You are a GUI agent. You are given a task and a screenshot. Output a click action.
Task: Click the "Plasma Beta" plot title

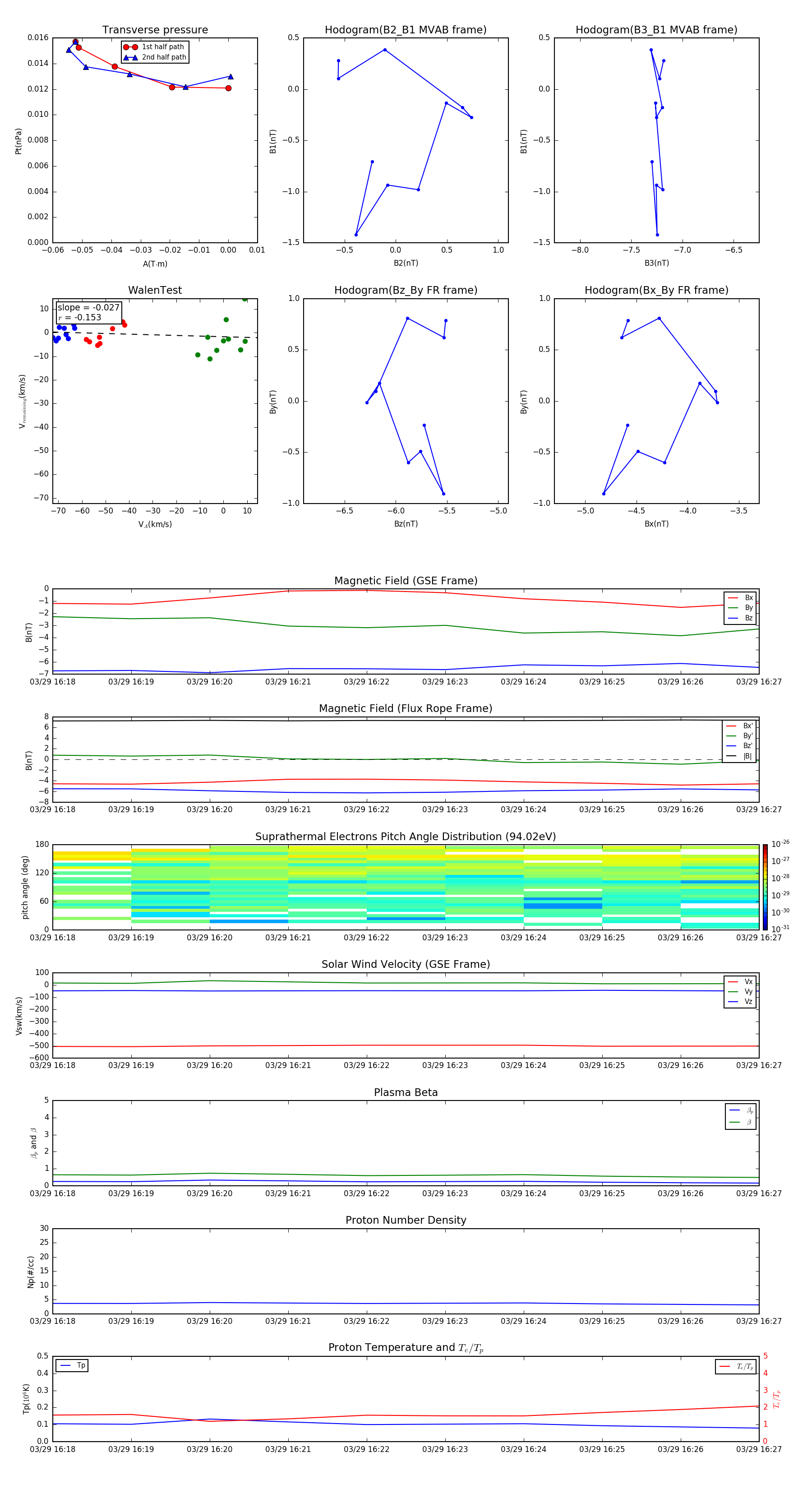[x=406, y=1092]
